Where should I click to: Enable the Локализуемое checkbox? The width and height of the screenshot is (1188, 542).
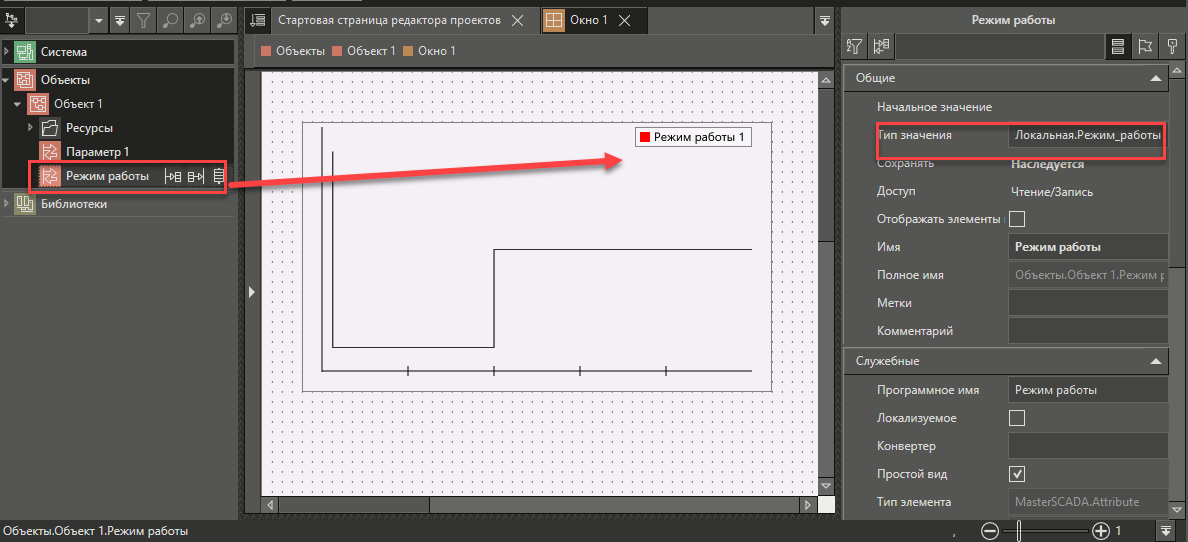pyautogui.click(x=1017, y=418)
